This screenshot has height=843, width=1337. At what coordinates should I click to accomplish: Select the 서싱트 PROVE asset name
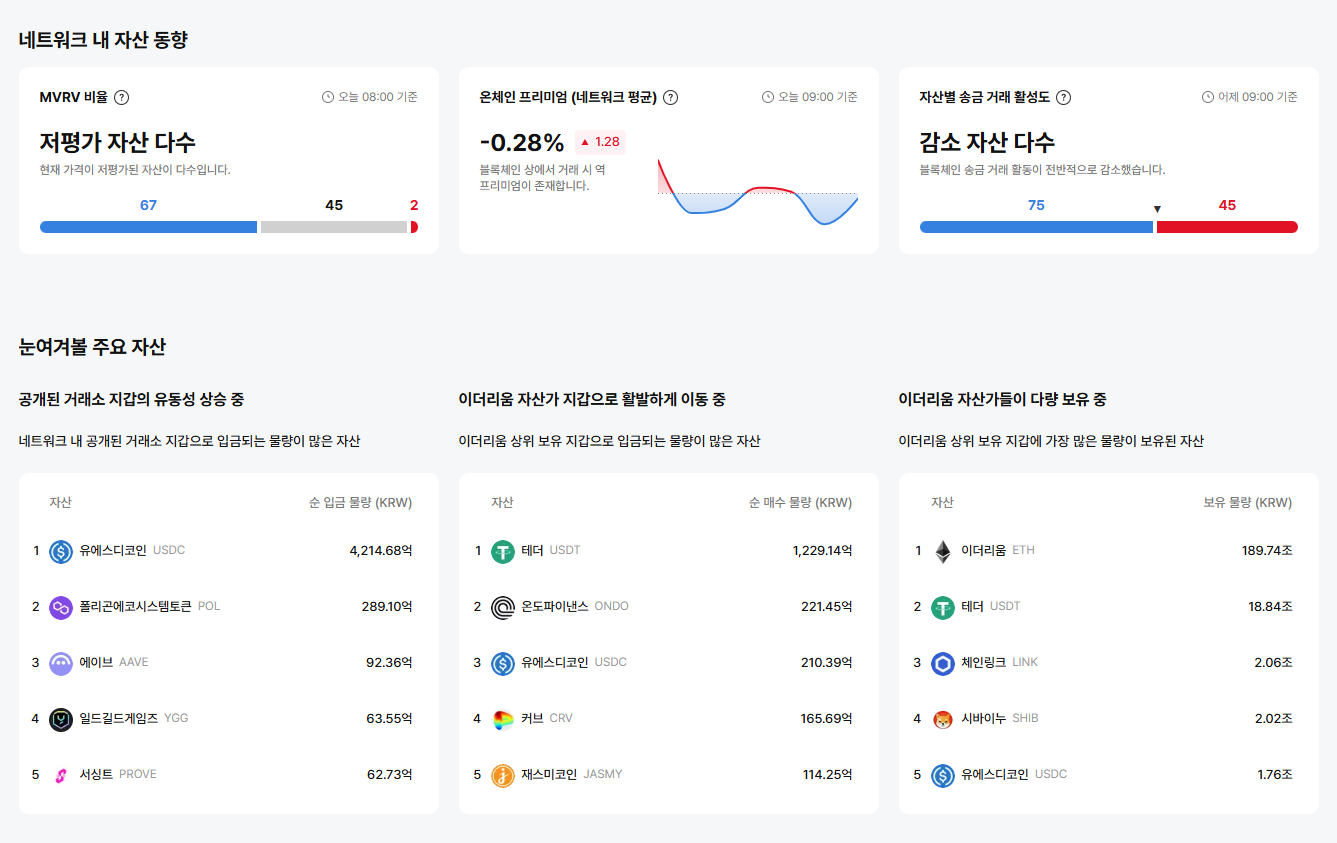[98, 774]
